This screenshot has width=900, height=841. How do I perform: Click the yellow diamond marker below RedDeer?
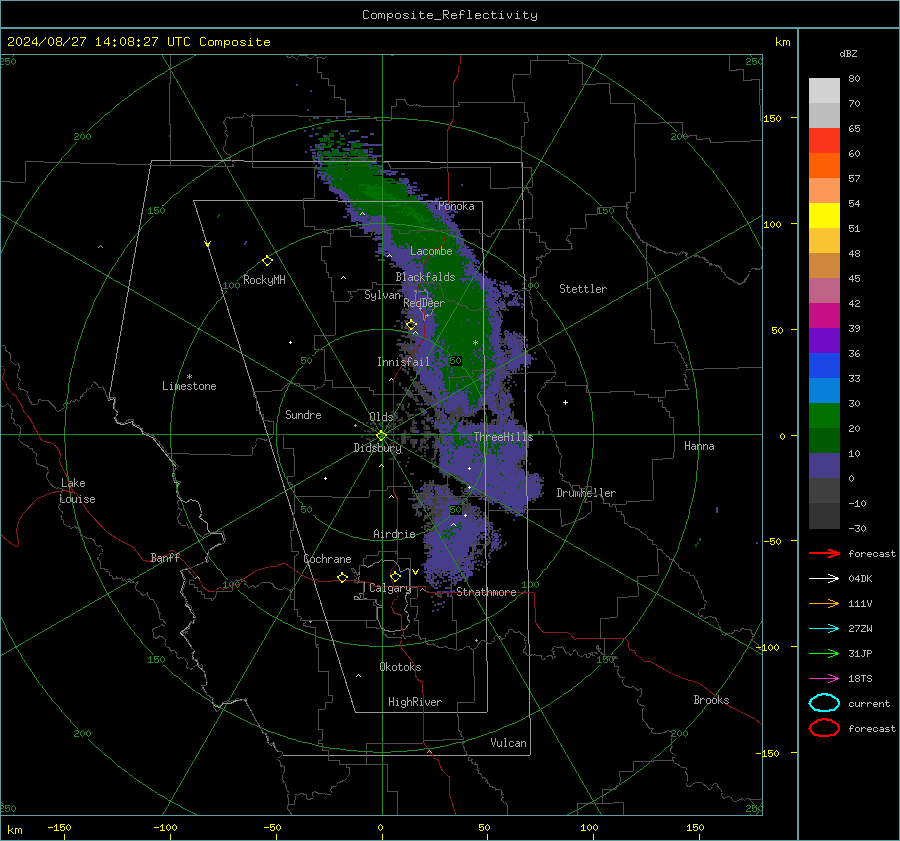(x=411, y=325)
